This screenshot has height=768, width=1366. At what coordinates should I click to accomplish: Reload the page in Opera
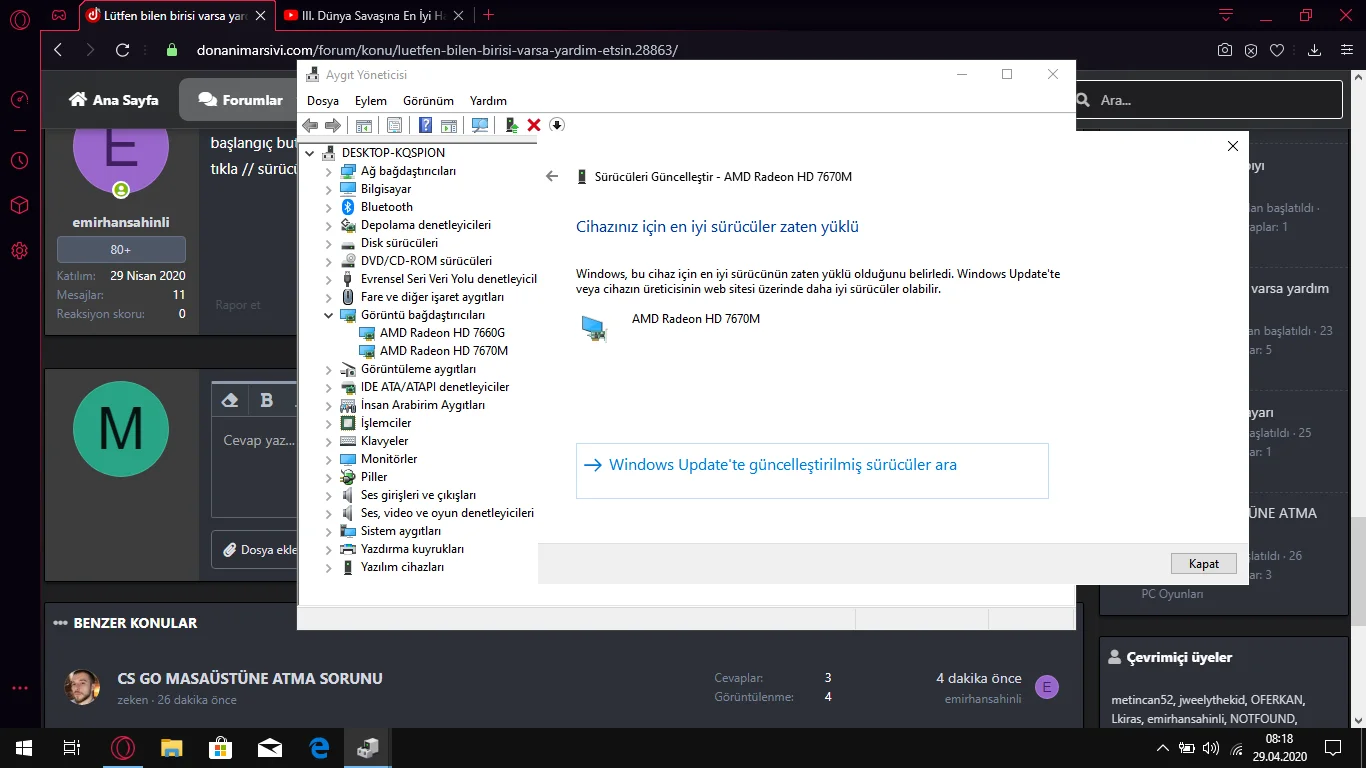(123, 50)
